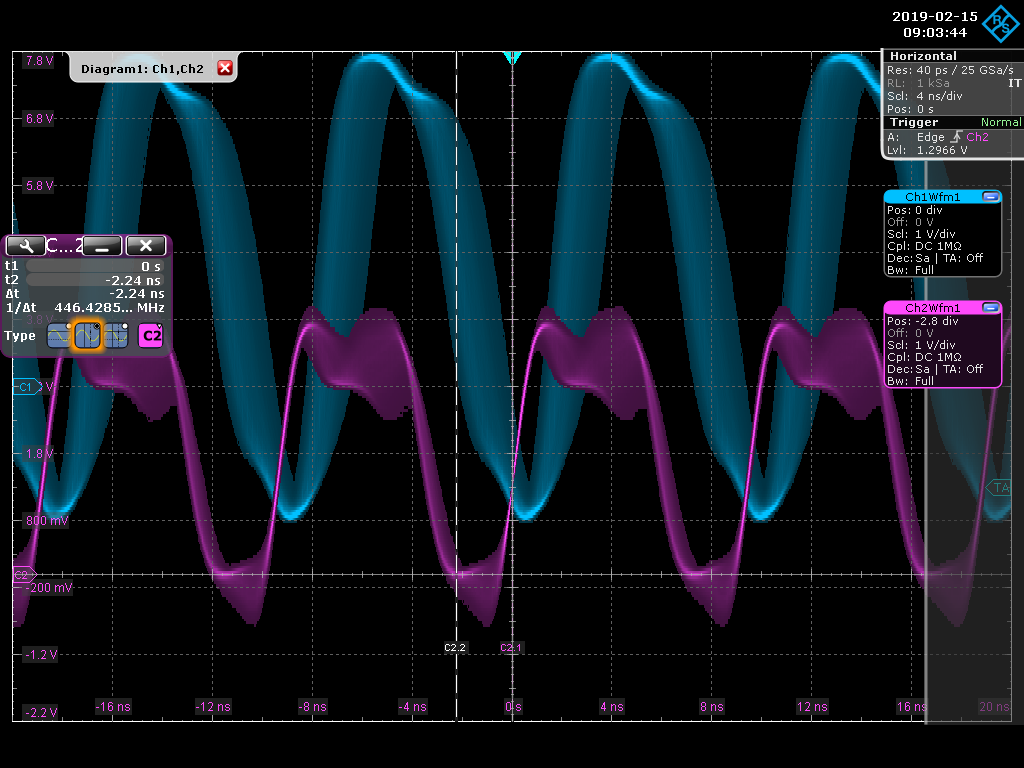The height and width of the screenshot is (768, 1024).
Task: Select the C2.2 cursor line label
Action: coord(455,648)
